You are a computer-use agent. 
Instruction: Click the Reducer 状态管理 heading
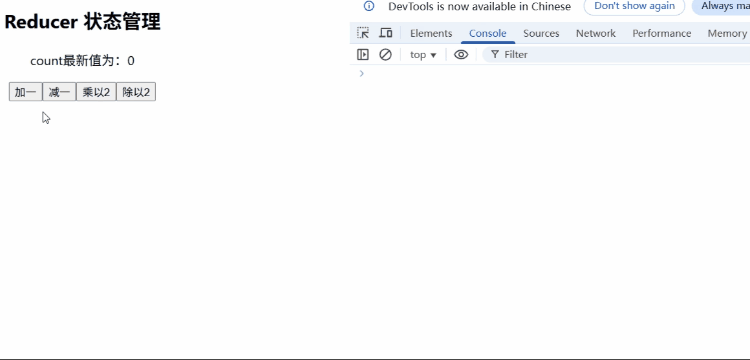tap(82, 22)
